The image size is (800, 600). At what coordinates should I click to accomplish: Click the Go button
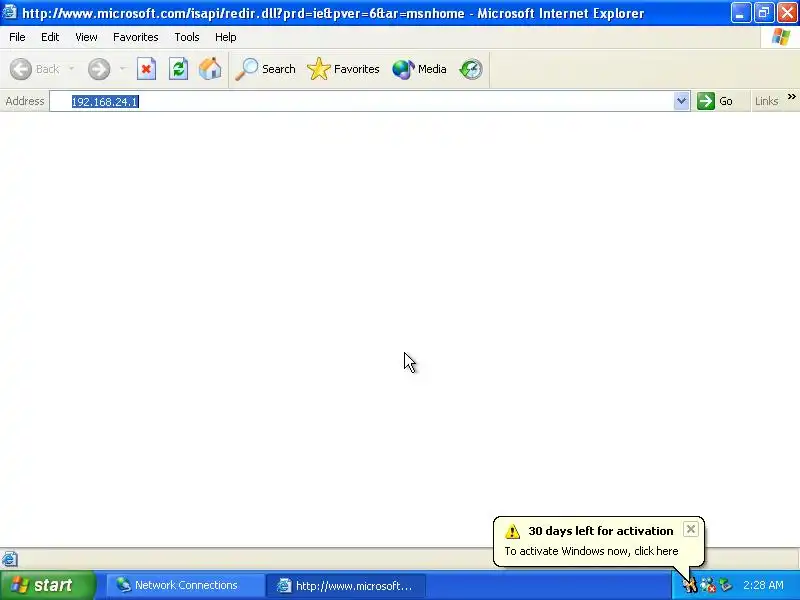pos(715,101)
